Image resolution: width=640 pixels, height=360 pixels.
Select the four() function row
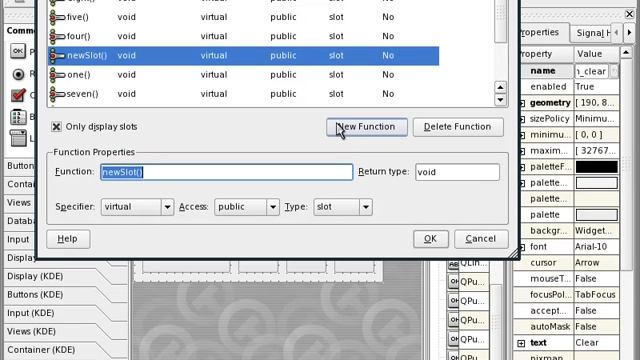click(x=244, y=36)
